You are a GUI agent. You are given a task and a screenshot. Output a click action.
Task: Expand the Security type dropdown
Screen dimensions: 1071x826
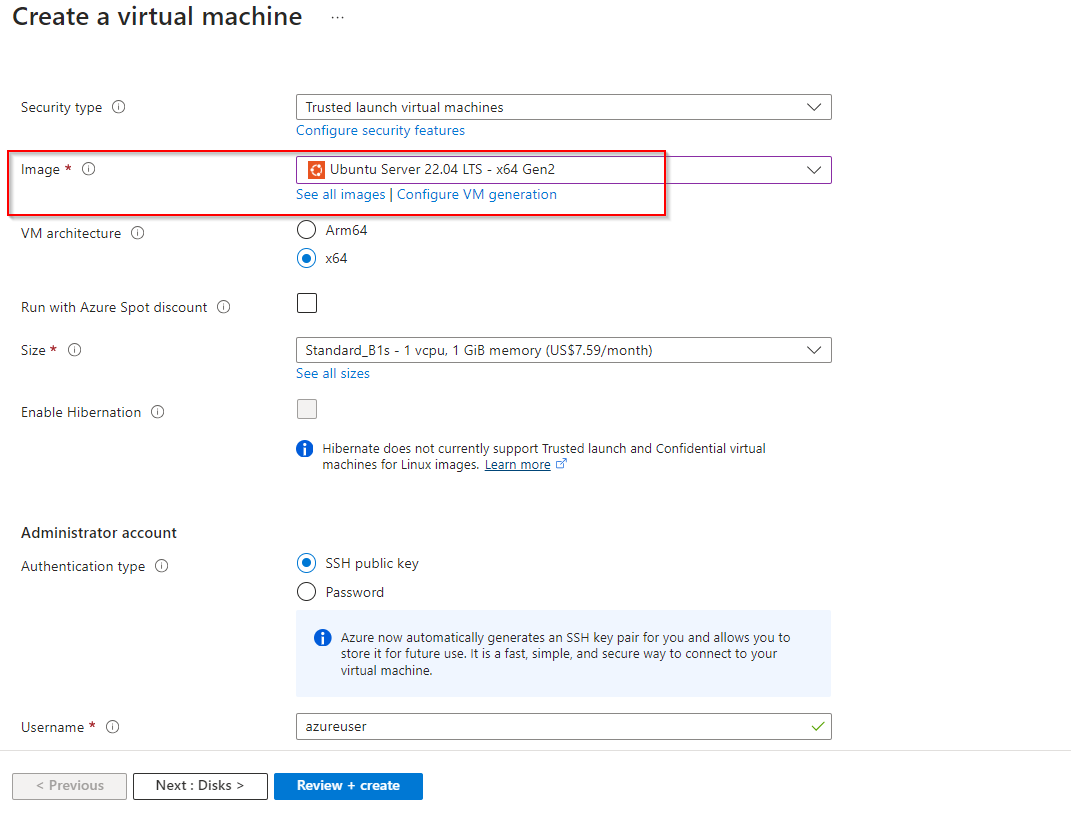pyautogui.click(x=563, y=107)
